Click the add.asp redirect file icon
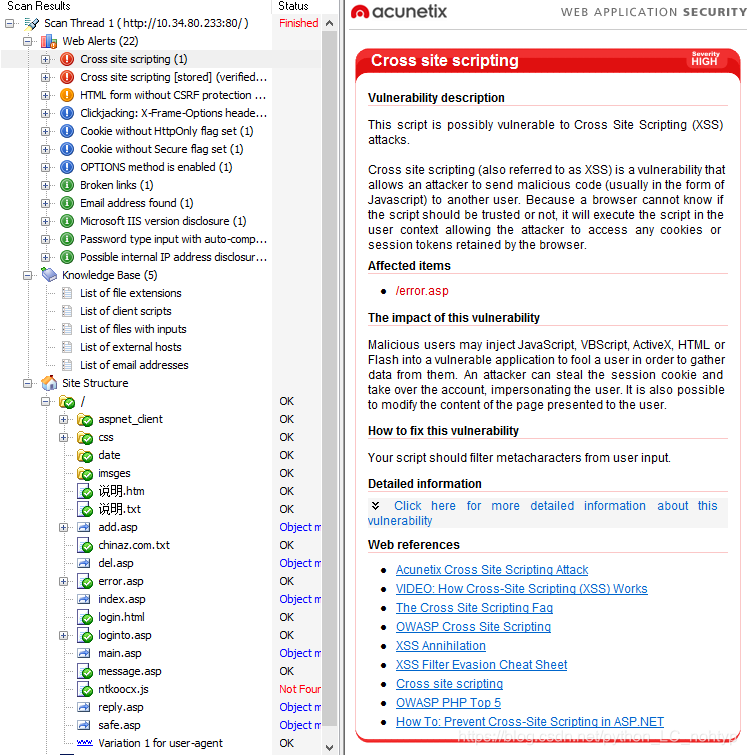The image size is (747, 755). pyautogui.click(x=84, y=527)
